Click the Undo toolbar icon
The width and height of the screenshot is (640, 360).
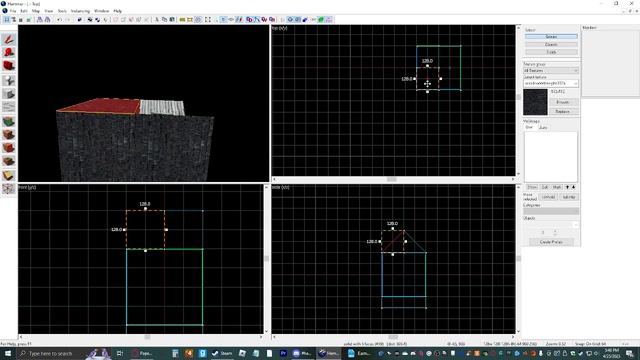pos(59,20)
